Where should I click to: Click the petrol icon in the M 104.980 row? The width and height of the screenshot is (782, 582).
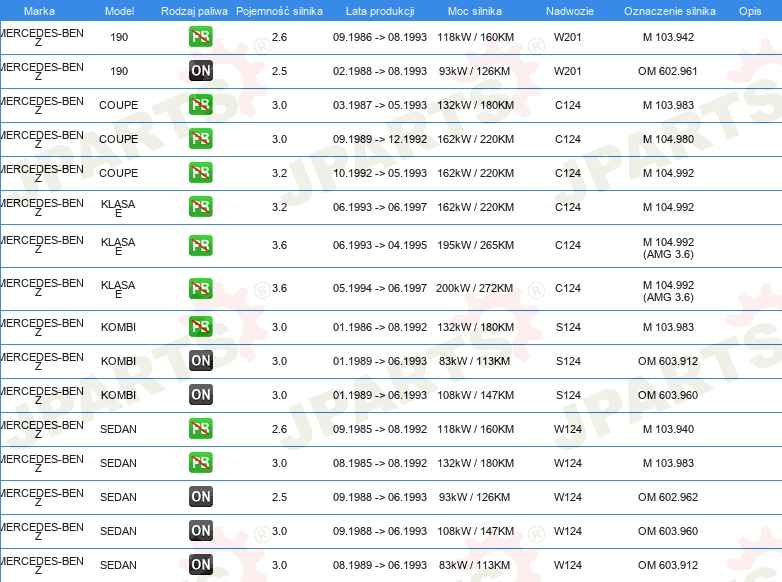(201, 139)
